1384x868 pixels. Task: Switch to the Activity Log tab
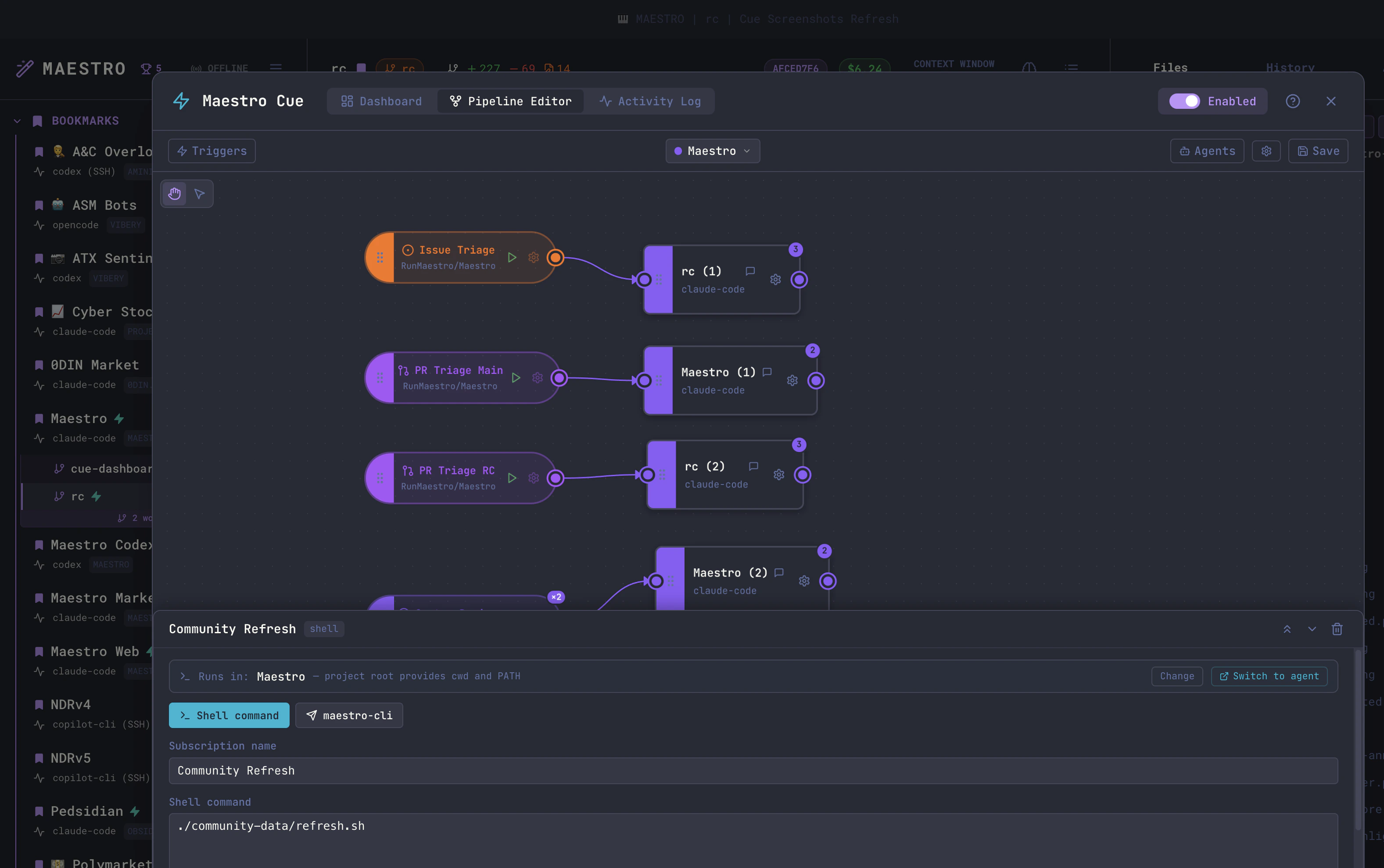[650, 101]
